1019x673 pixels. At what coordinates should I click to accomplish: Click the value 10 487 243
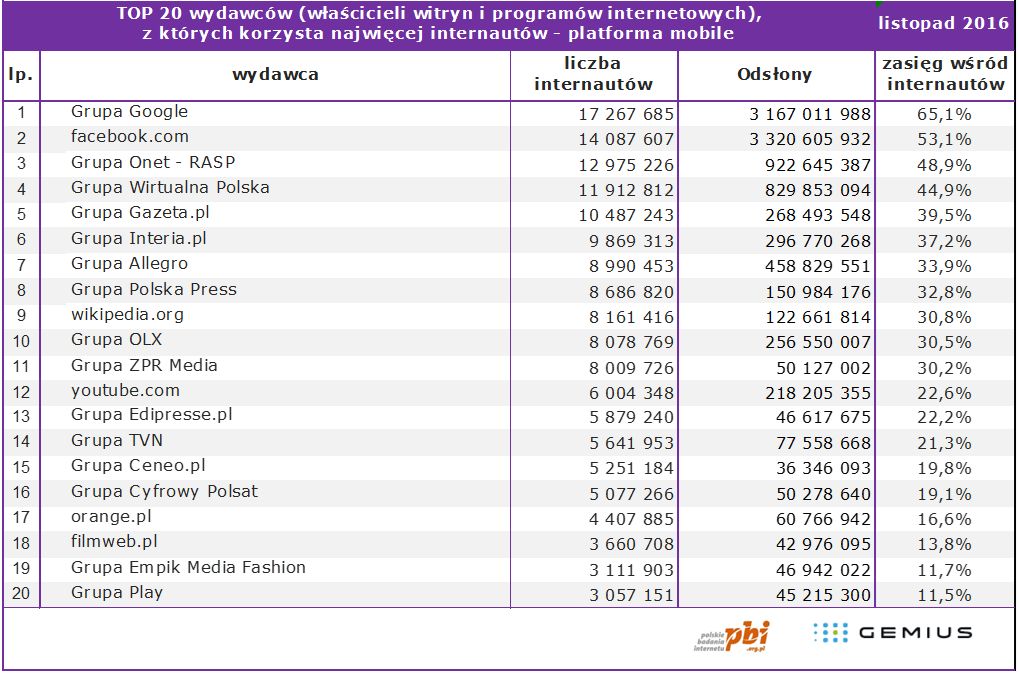point(626,216)
